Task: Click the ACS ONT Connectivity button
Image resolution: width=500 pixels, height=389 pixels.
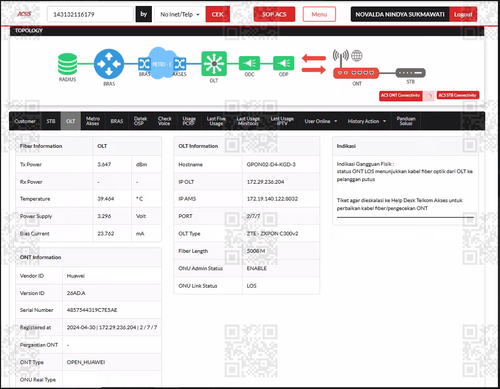Action: click(401, 95)
